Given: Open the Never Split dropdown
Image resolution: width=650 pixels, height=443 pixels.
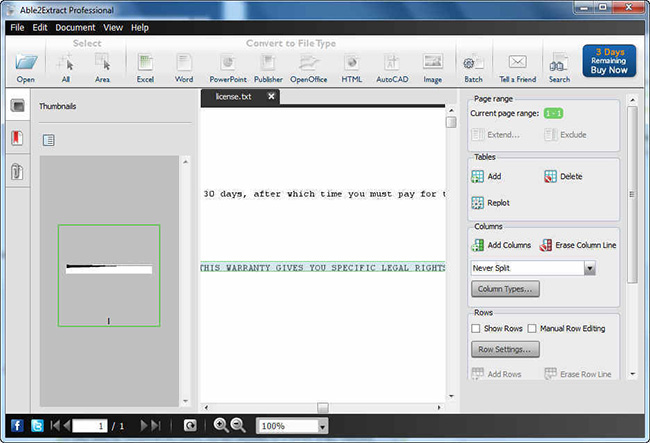Looking at the screenshot, I should (589, 268).
